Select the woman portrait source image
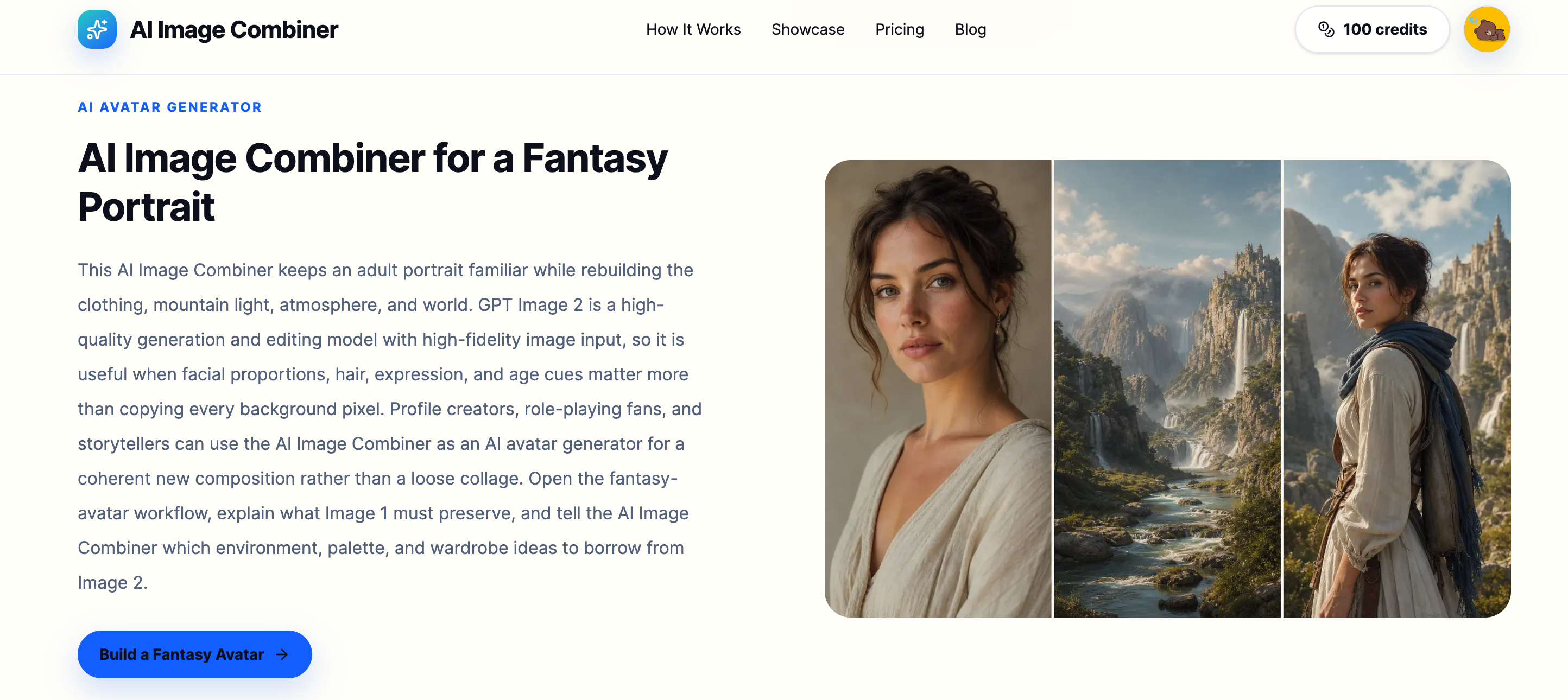The width and height of the screenshot is (1568, 700). (938, 389)
